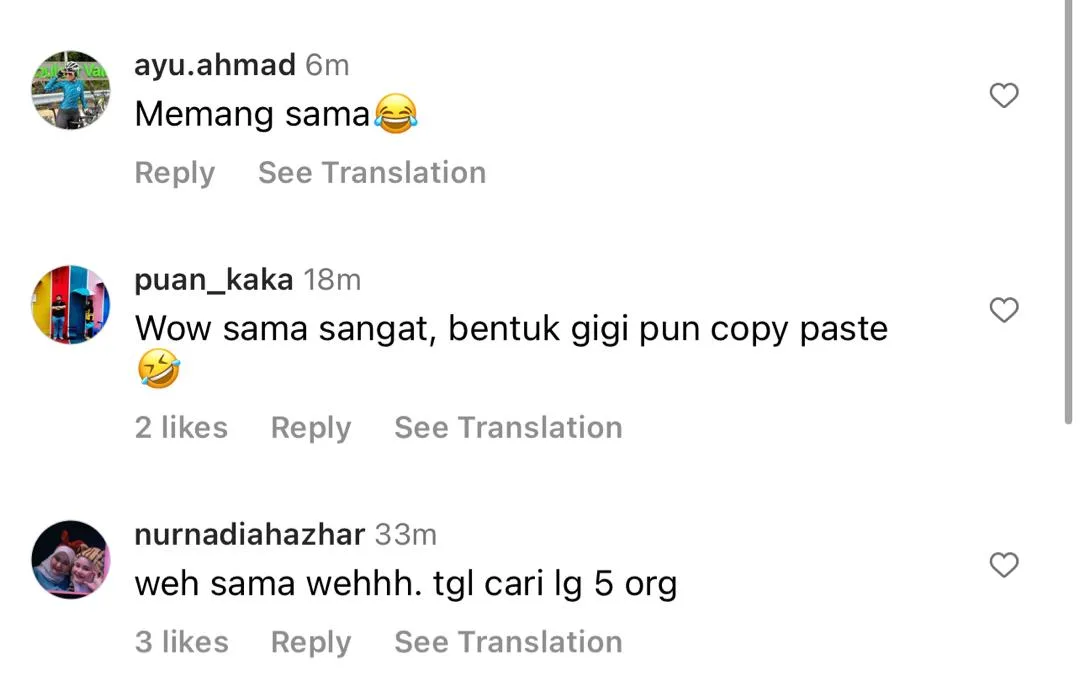Image resolution: width=1080 pixels, height=677 pixels.
Task: Reply to ayu.ahmad's comment
Action: pyautogui.click(x=175, y=173)
